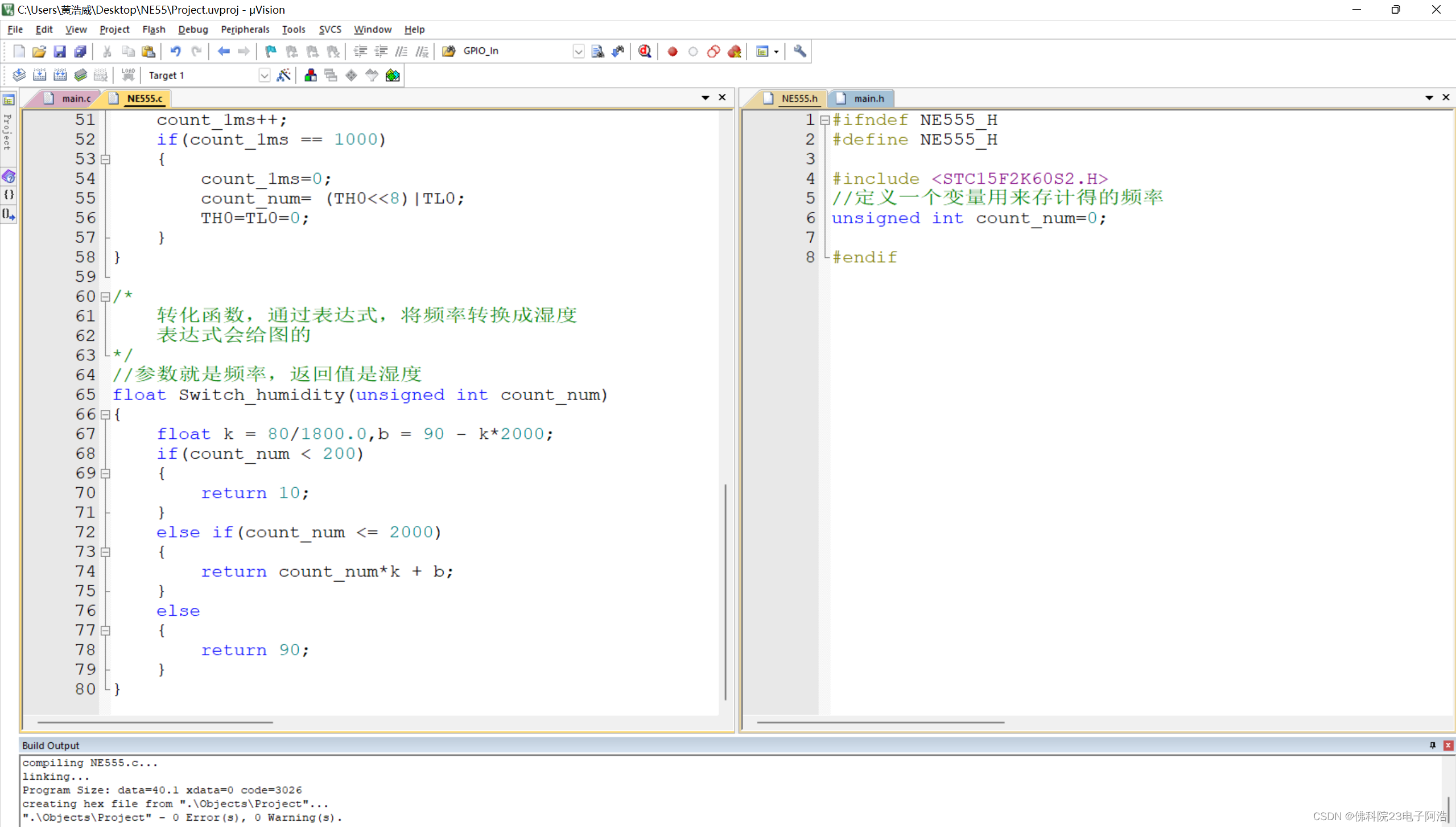
Task: Pin the Build Output panel
Action: coord(1432,745)
